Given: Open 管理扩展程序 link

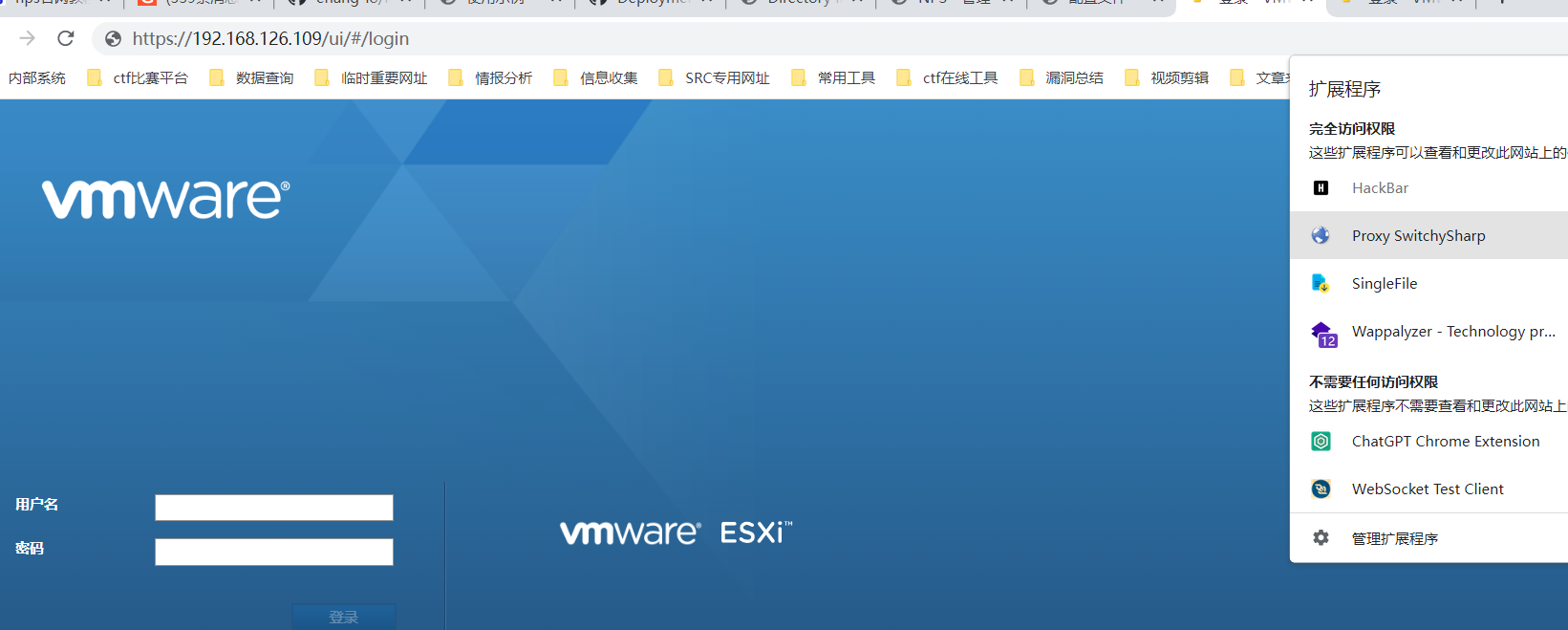Looking at the screenshot, I should tap(1428, 538).
